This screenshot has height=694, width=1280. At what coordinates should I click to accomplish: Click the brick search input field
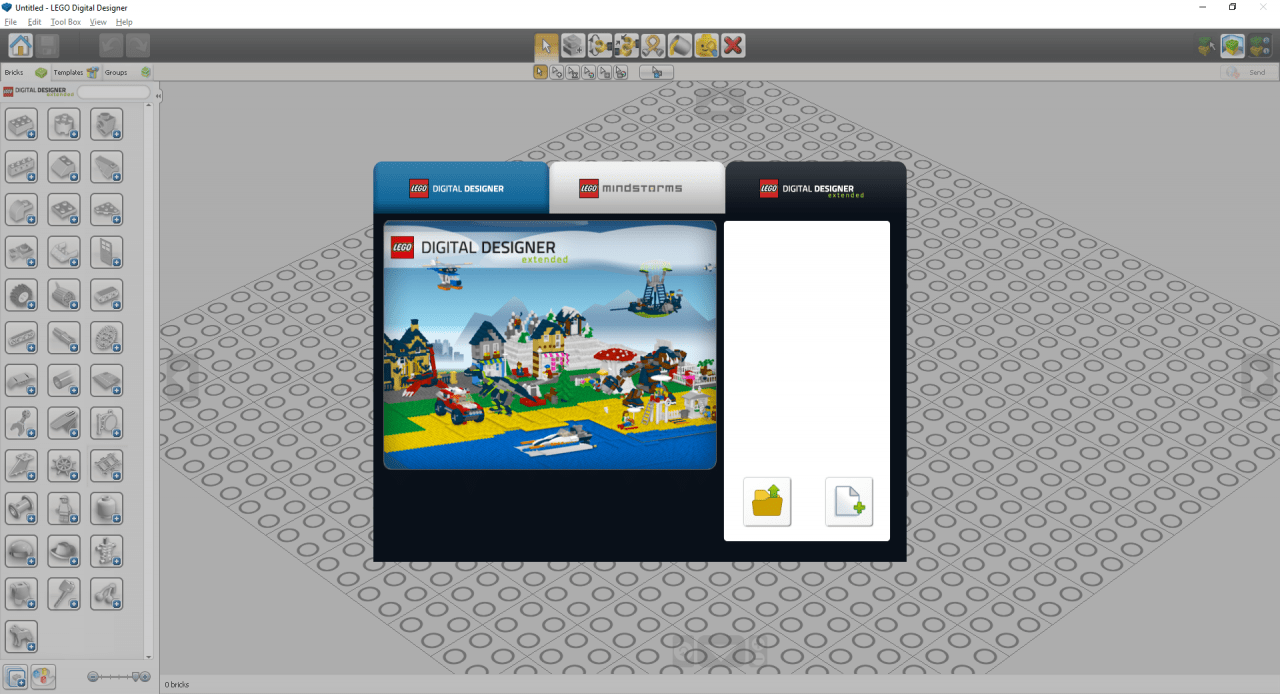(113, 92)
